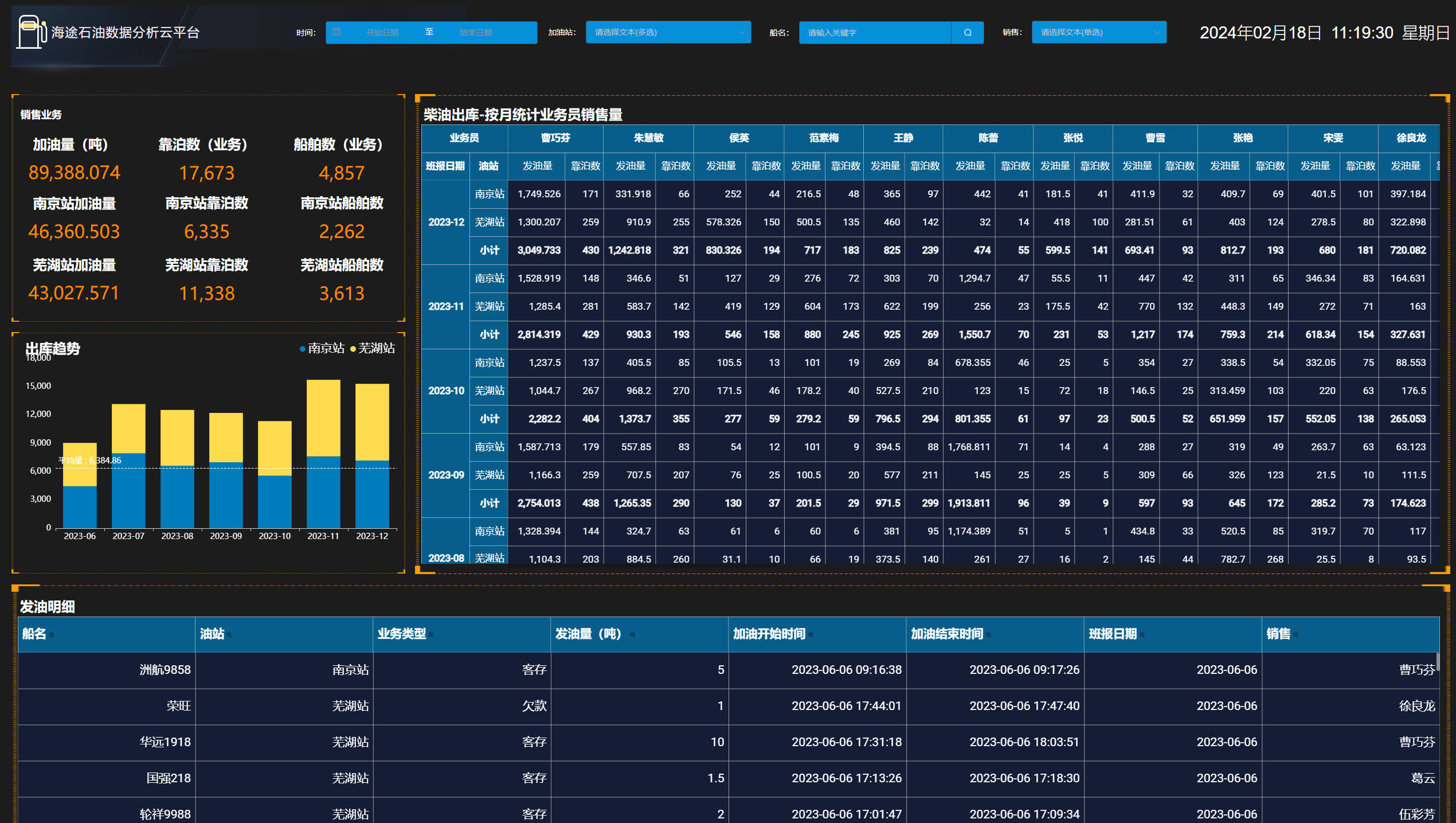This screenshot has width=1456, height=823.
Task: Click the 平均量 6,384.86 average line label
Action: click(x=89, y=461)
